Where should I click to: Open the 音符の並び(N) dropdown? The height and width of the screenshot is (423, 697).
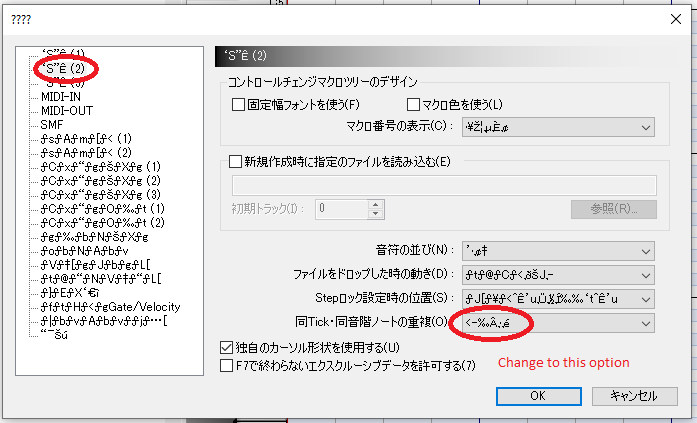[557, 250]
